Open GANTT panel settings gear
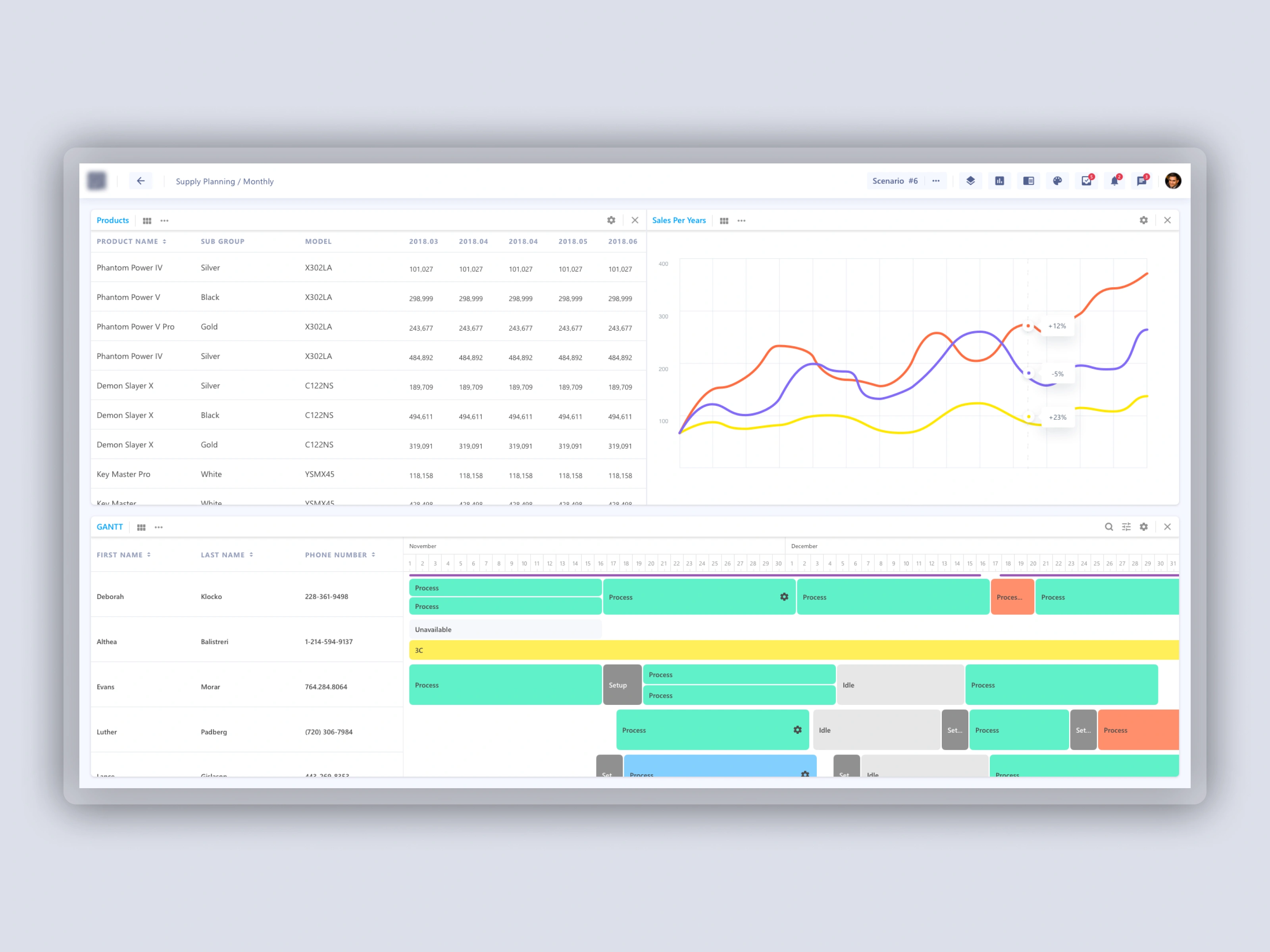Screen dimensions: 1270x952 click(x=1144, y=527)
